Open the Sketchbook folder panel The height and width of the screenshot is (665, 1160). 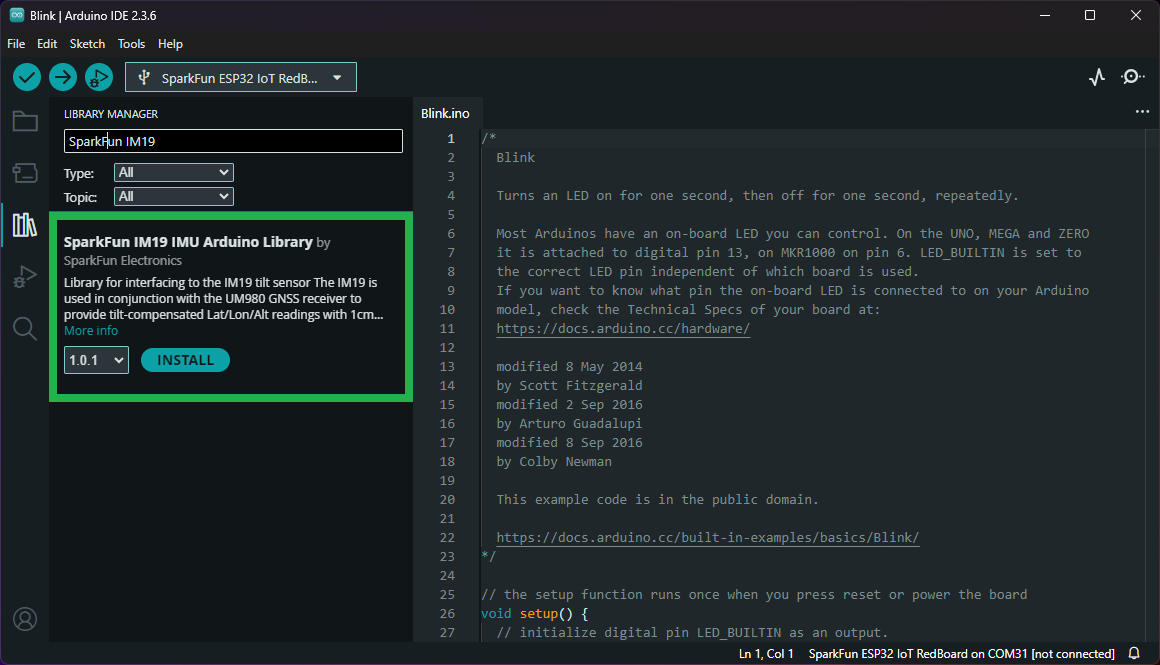point(24,120)
